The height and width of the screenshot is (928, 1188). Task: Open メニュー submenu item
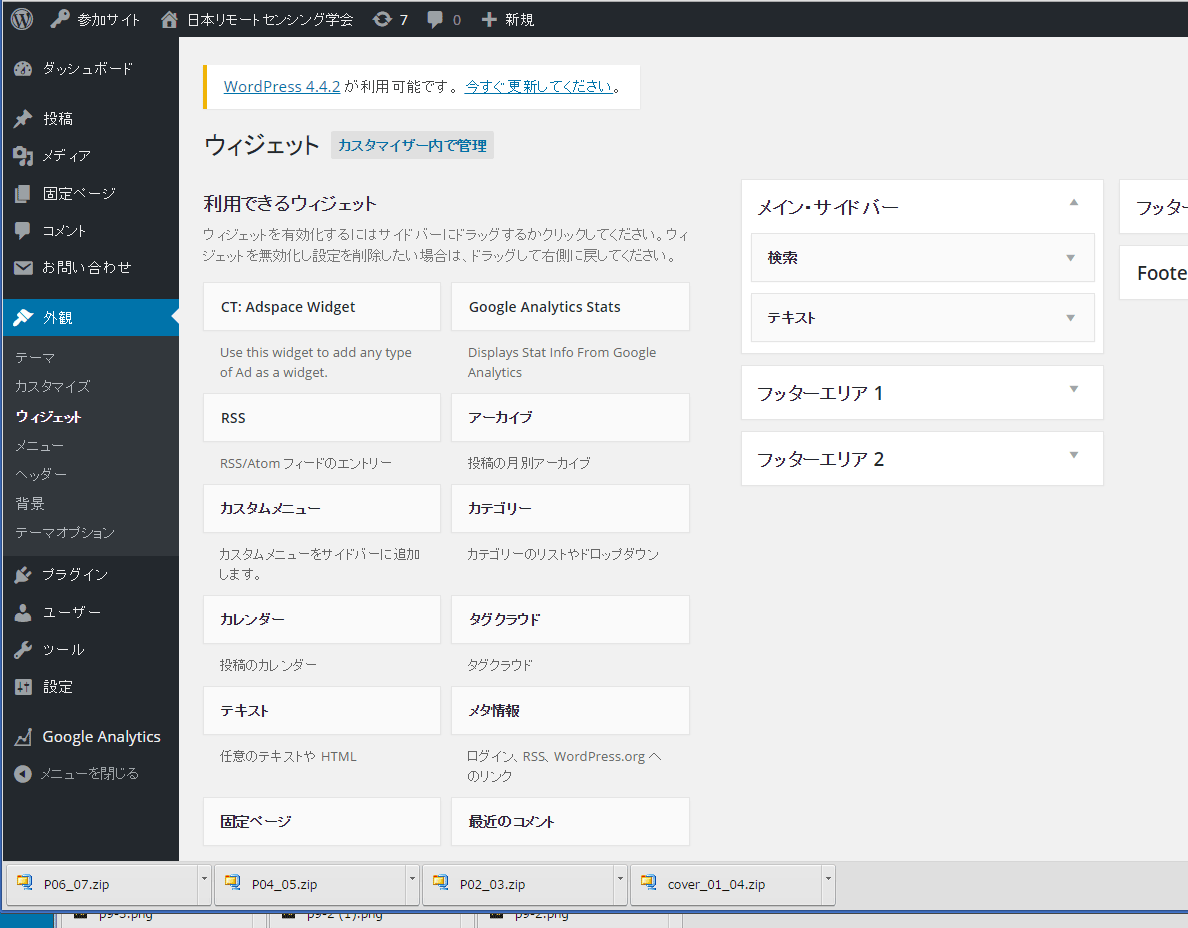tap(39, 445)
